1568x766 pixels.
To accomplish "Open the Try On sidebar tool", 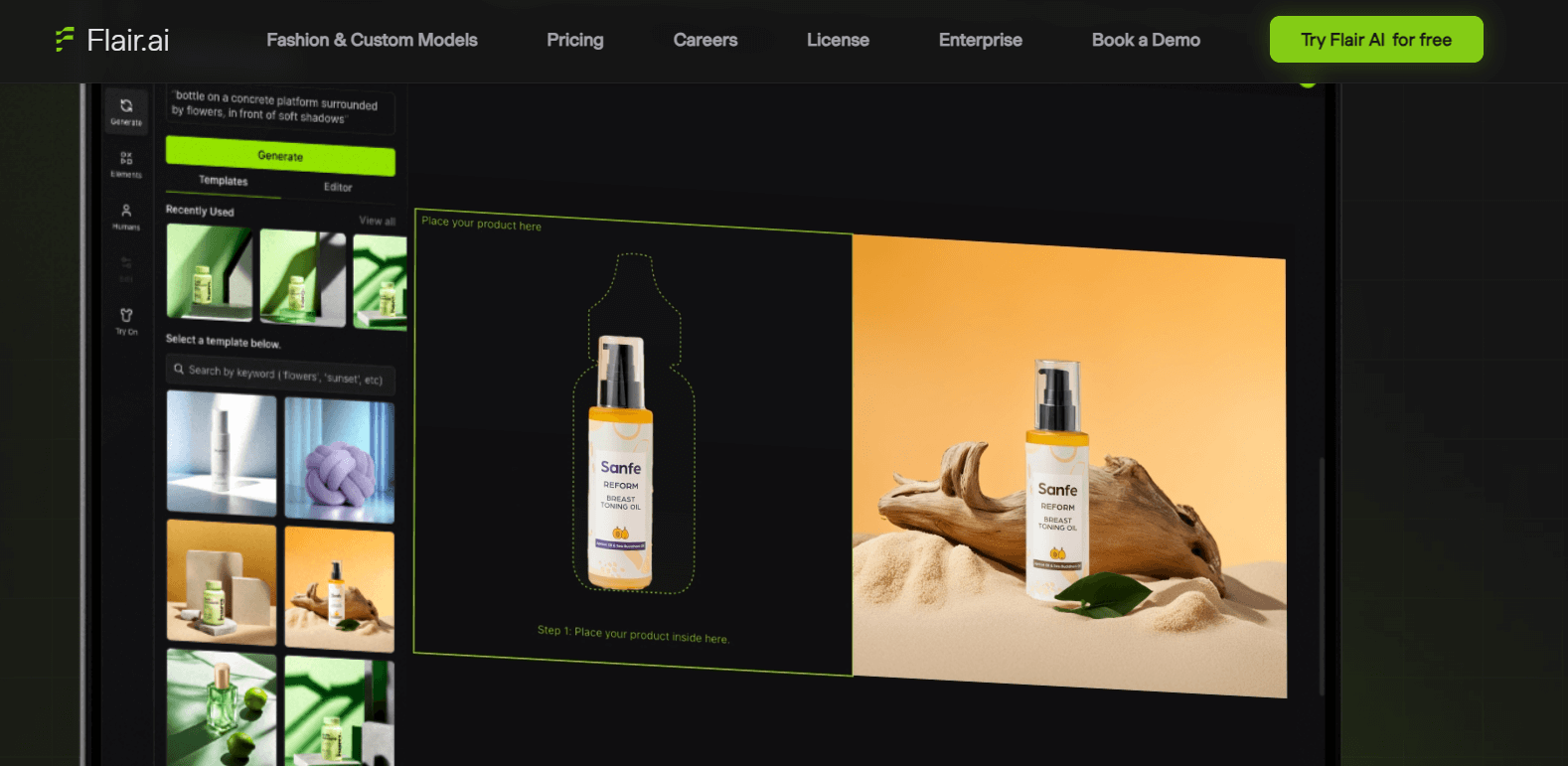I will click(126, 321).
